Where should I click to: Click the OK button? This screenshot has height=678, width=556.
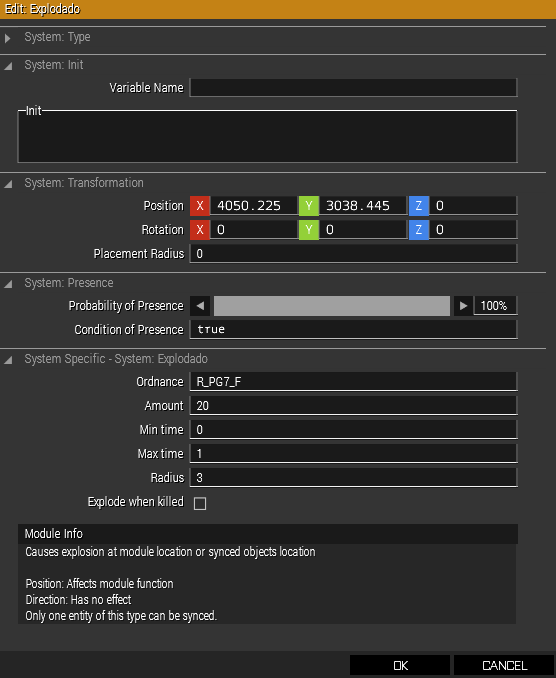(x=400, y=665)
